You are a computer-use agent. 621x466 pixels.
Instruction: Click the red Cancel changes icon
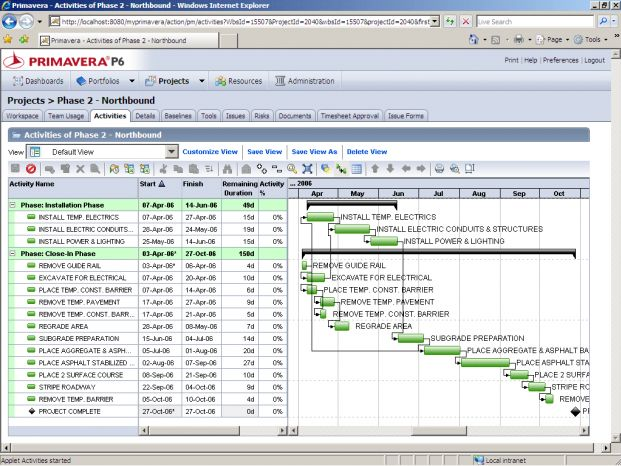[31, 169]
